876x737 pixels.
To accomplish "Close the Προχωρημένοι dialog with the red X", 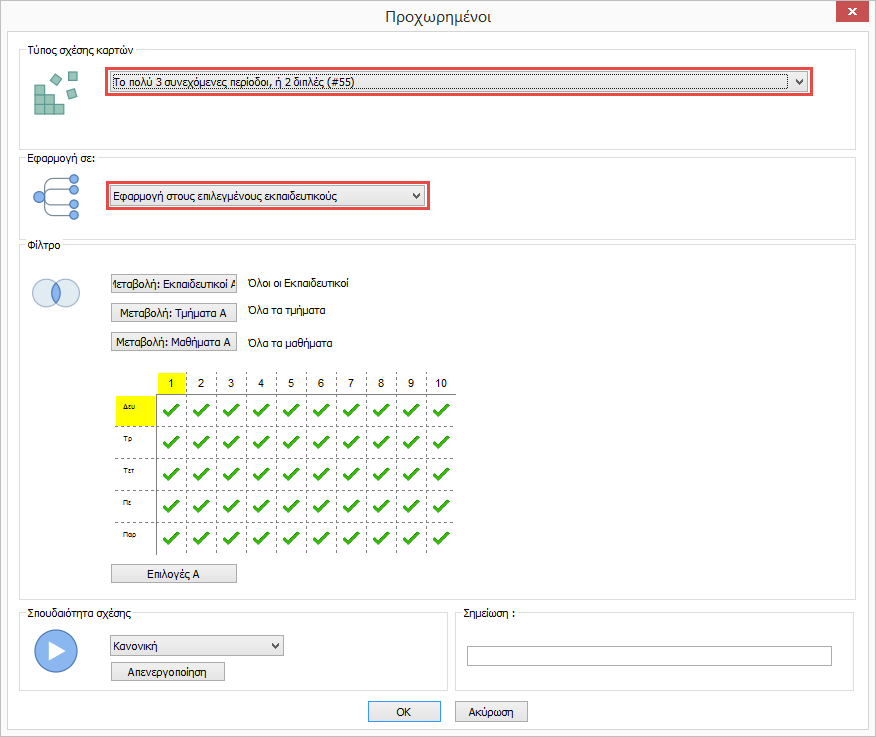I will (851, 13).
